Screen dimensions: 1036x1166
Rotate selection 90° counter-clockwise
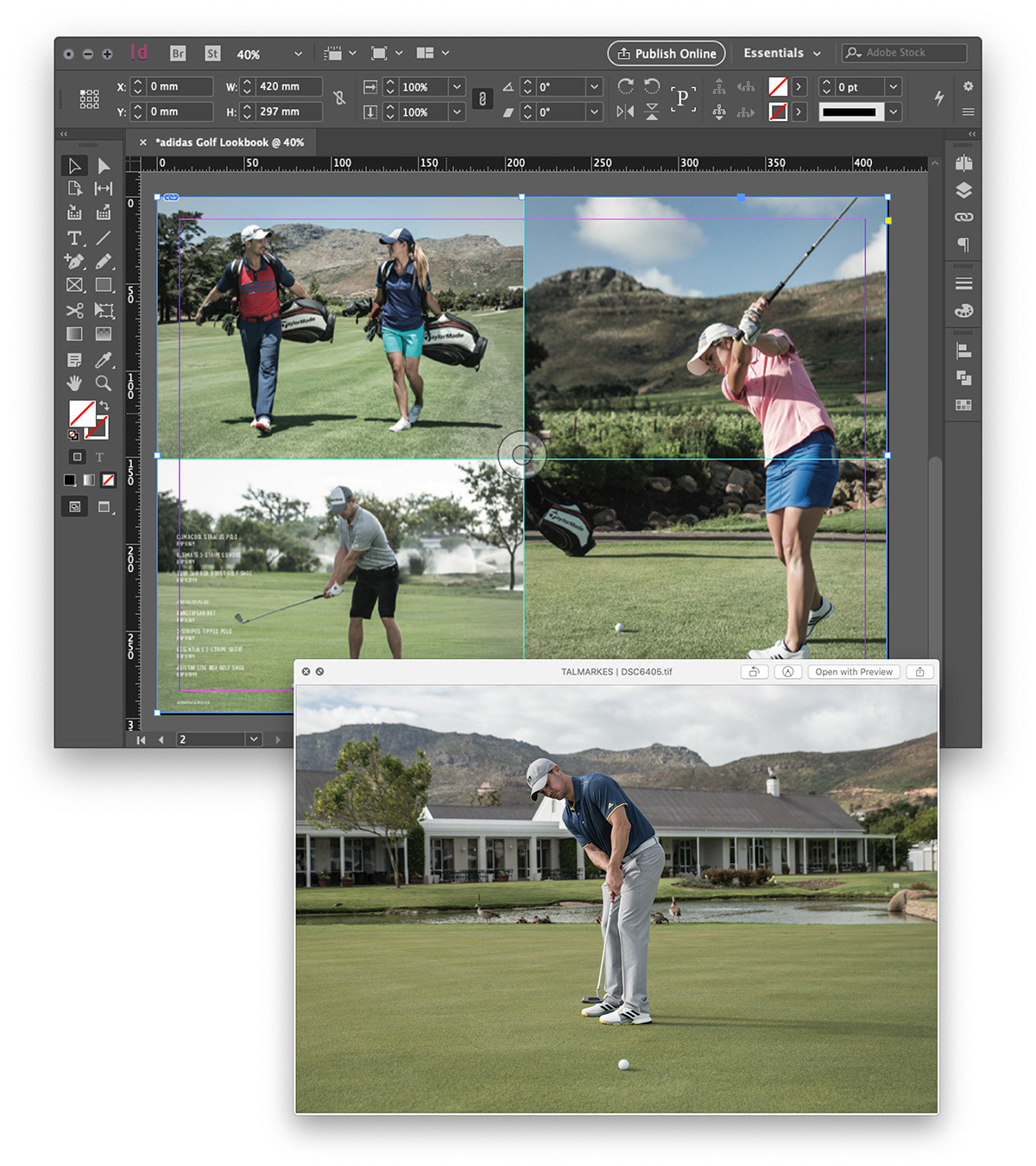[x=652, y=86]
